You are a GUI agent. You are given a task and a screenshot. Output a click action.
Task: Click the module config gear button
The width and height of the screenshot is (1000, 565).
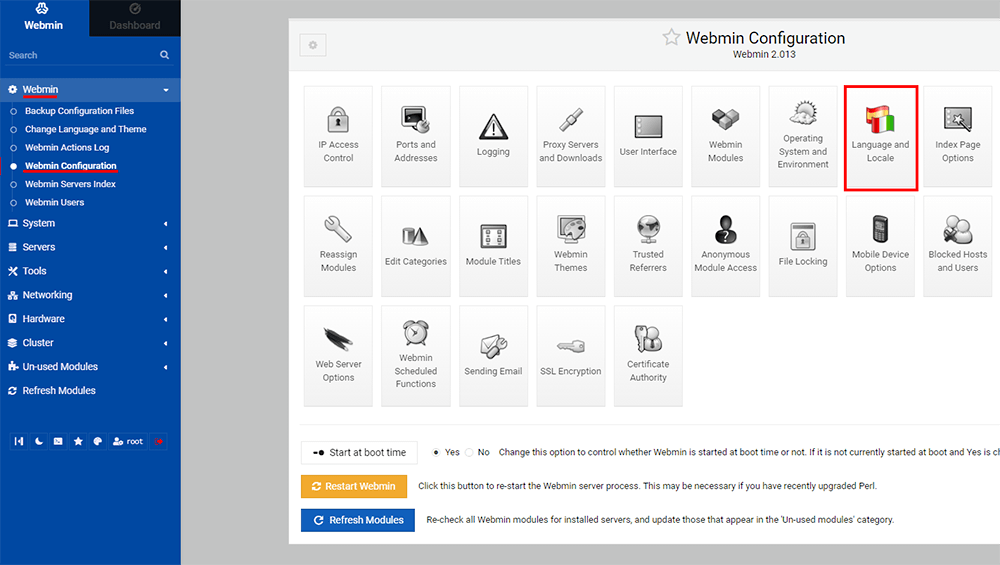(312, 45)
